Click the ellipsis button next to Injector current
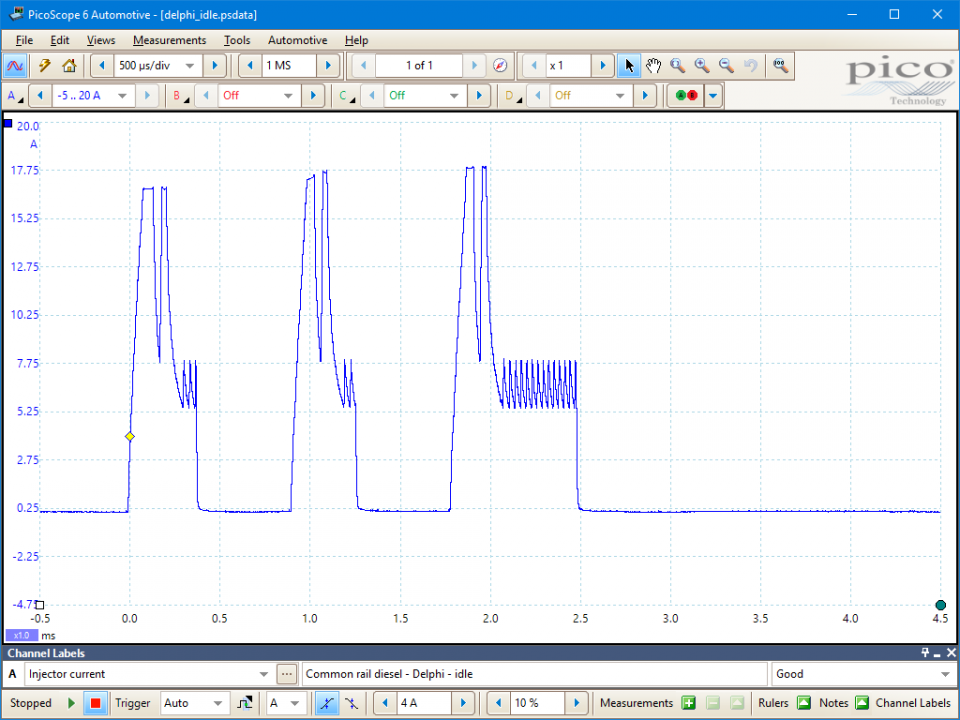 [x=287, y=674]
